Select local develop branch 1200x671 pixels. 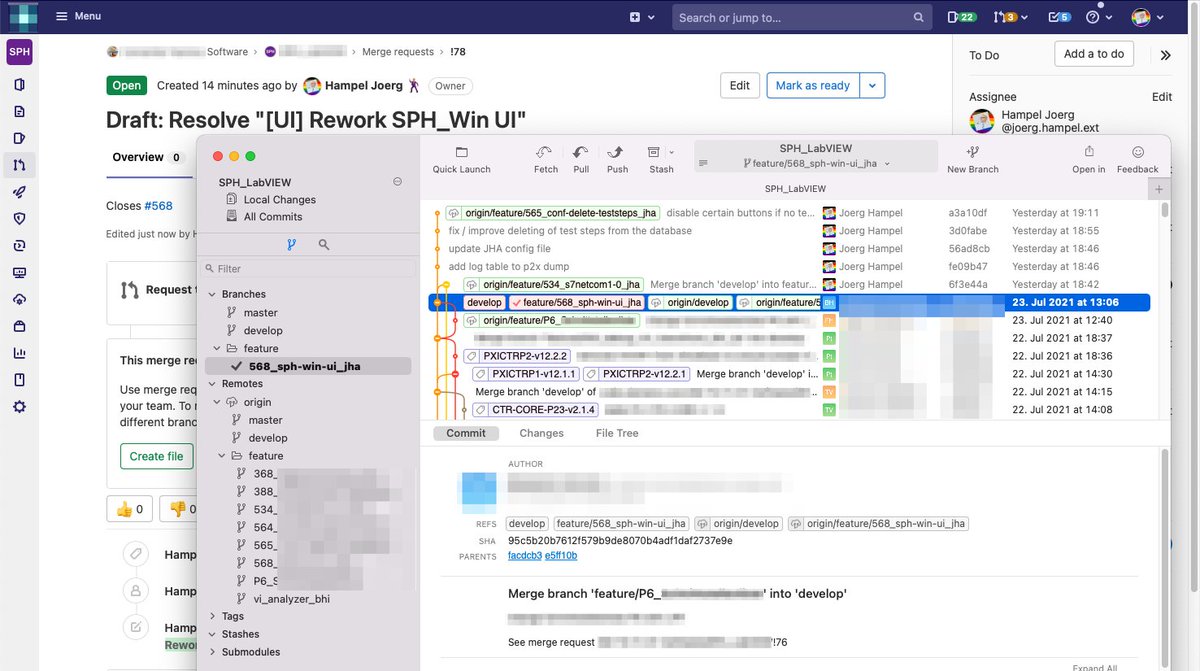coord(263,330)
